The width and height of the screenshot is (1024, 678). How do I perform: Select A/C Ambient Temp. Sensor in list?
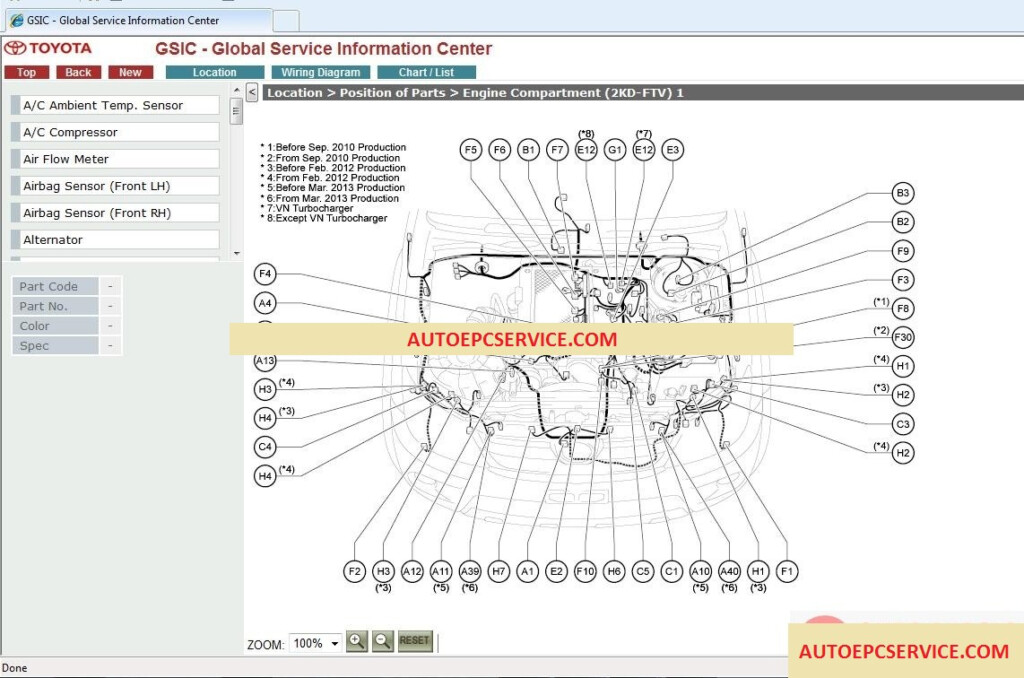coord(115,105)
